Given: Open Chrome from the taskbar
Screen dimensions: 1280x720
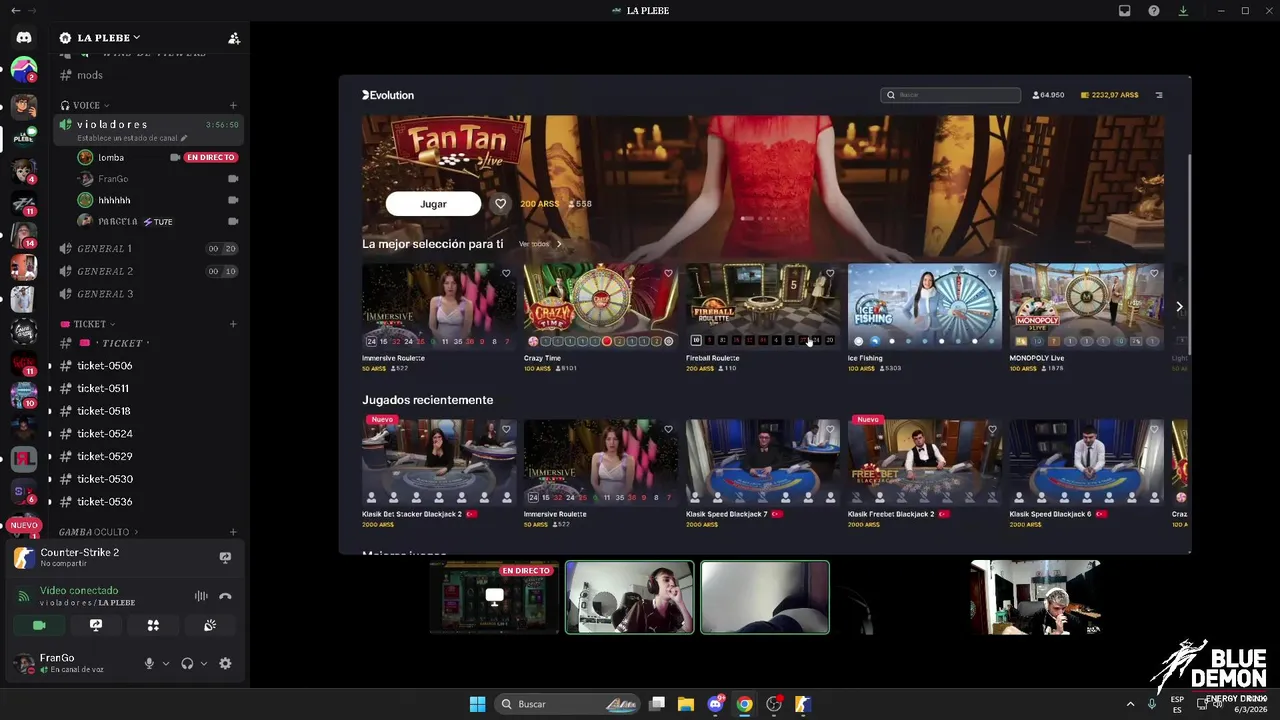Looking at the screenshot, I should click(x=744, y=704).
